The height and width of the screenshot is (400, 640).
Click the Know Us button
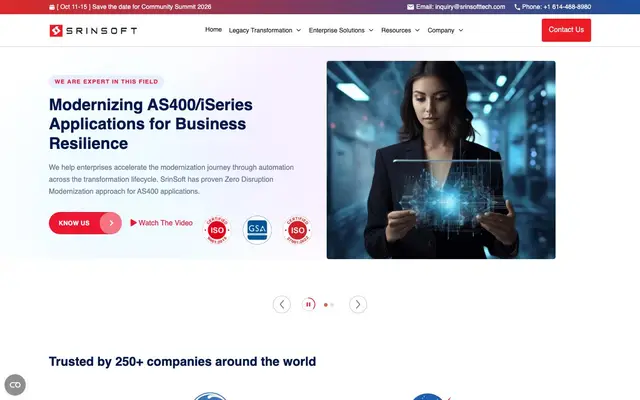(x=85, y=223)
